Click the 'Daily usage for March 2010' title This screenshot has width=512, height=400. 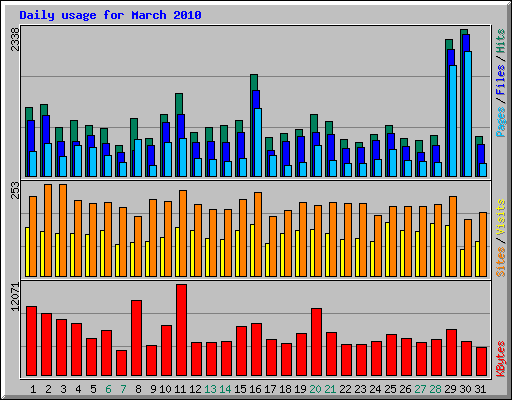pyautogui.click(x=110, y=15)
